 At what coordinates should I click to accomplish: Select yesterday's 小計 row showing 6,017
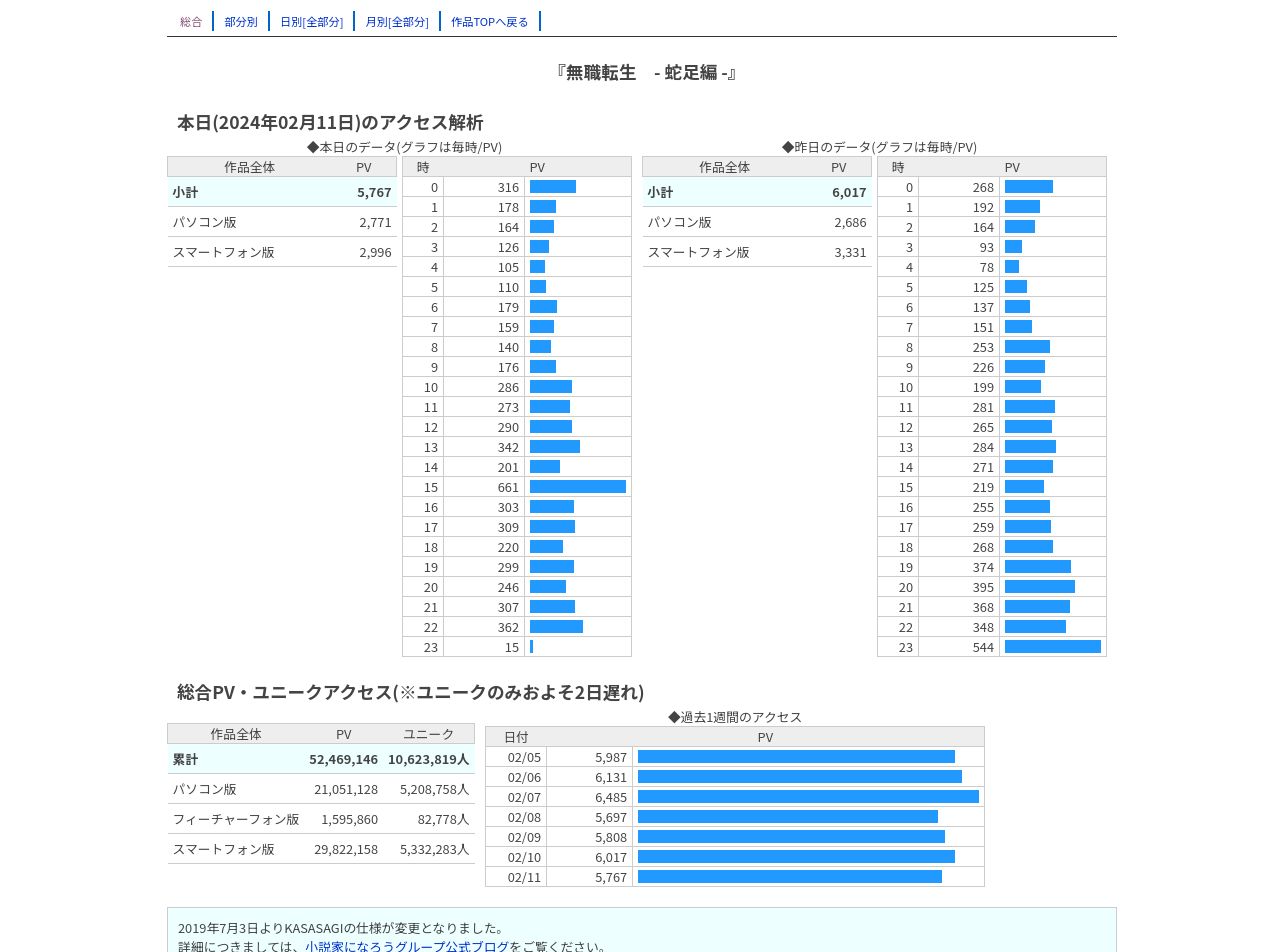click(x=757, y=192)
